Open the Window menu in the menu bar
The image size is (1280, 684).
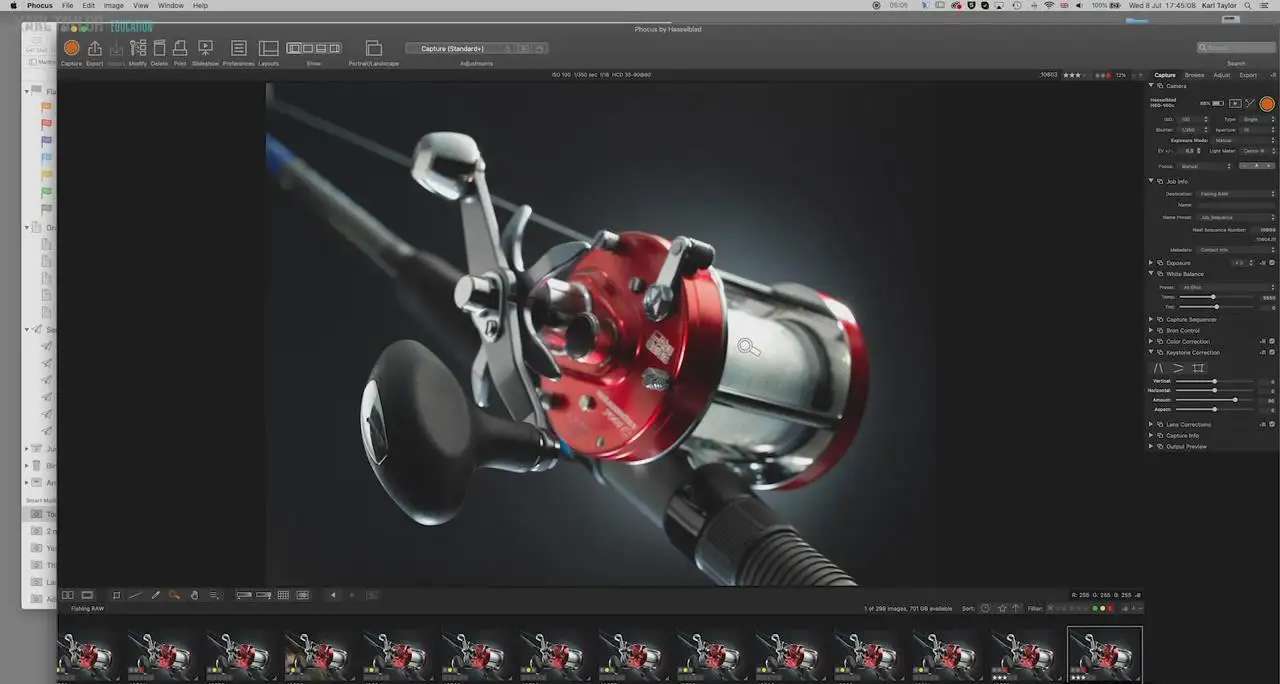click(171, 5)
